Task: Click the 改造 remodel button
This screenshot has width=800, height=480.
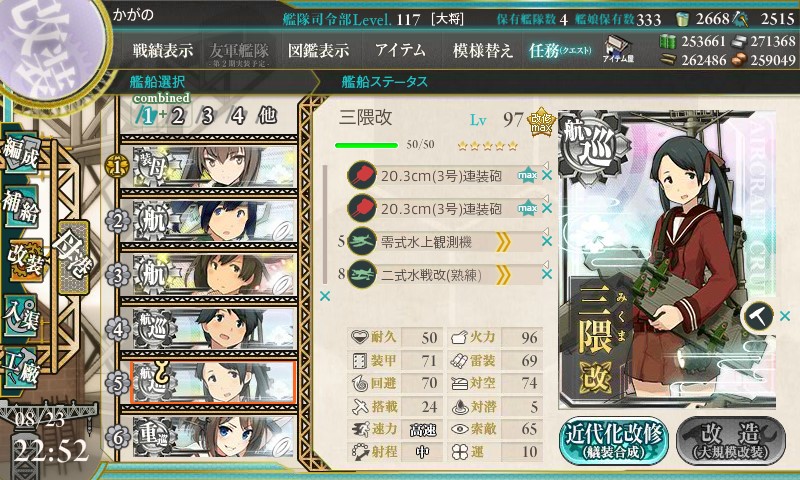Action: [x=731, y=441]
